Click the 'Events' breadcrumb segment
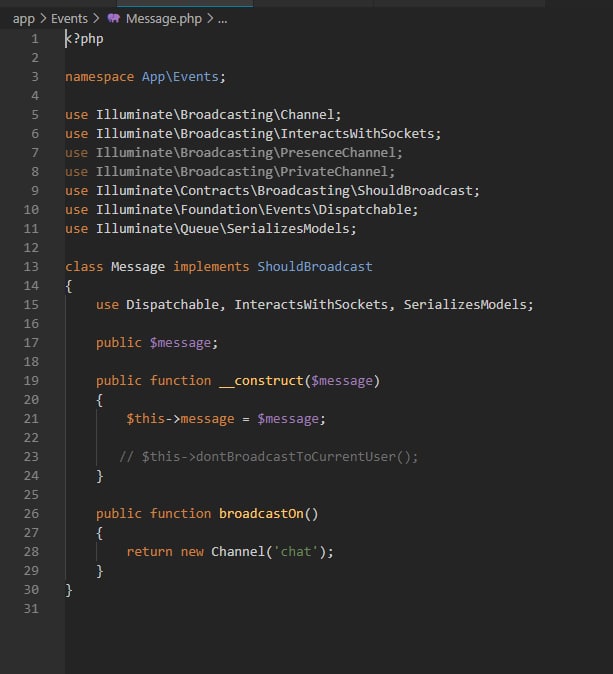This screenshot has width=613, height=674. click(69, 18)
